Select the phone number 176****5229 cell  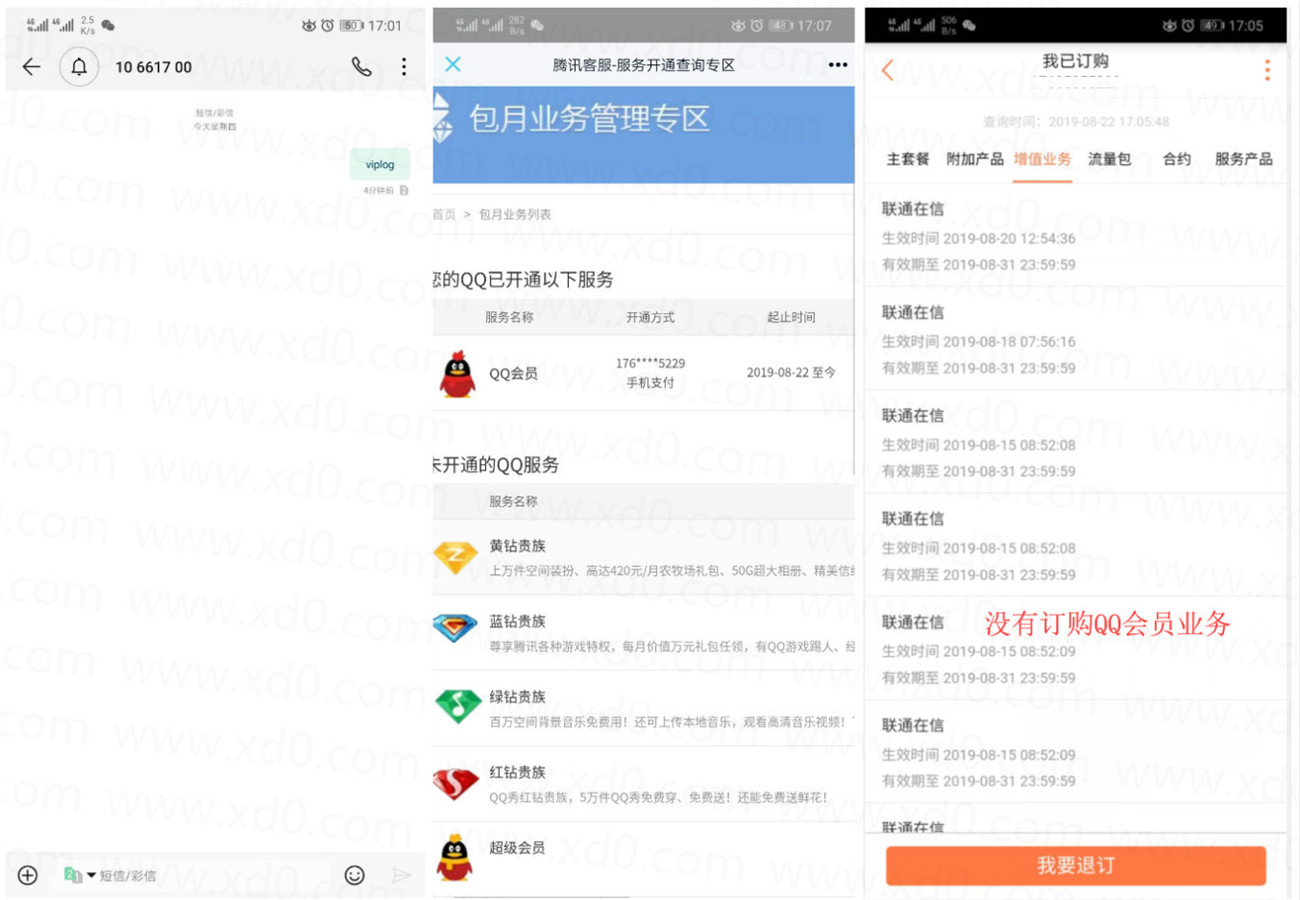click(650, 363)
